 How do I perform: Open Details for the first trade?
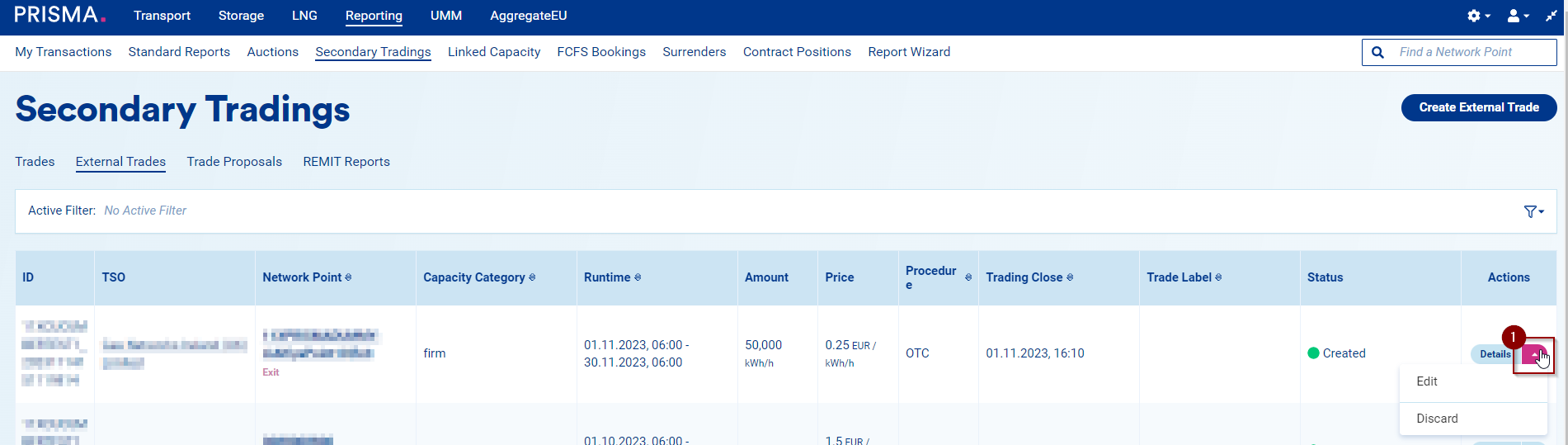[1494, 354]
